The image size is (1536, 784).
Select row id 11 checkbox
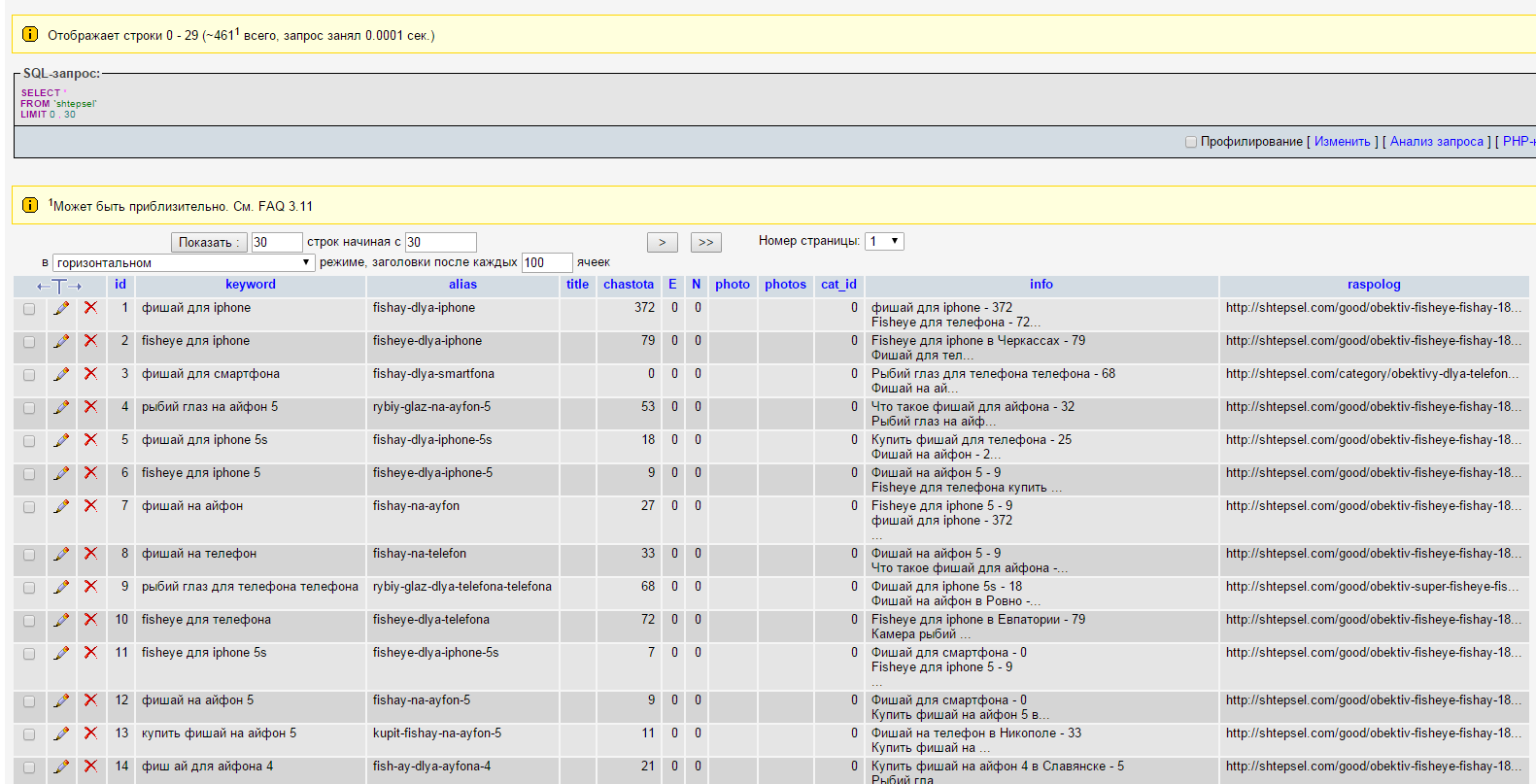29,654
